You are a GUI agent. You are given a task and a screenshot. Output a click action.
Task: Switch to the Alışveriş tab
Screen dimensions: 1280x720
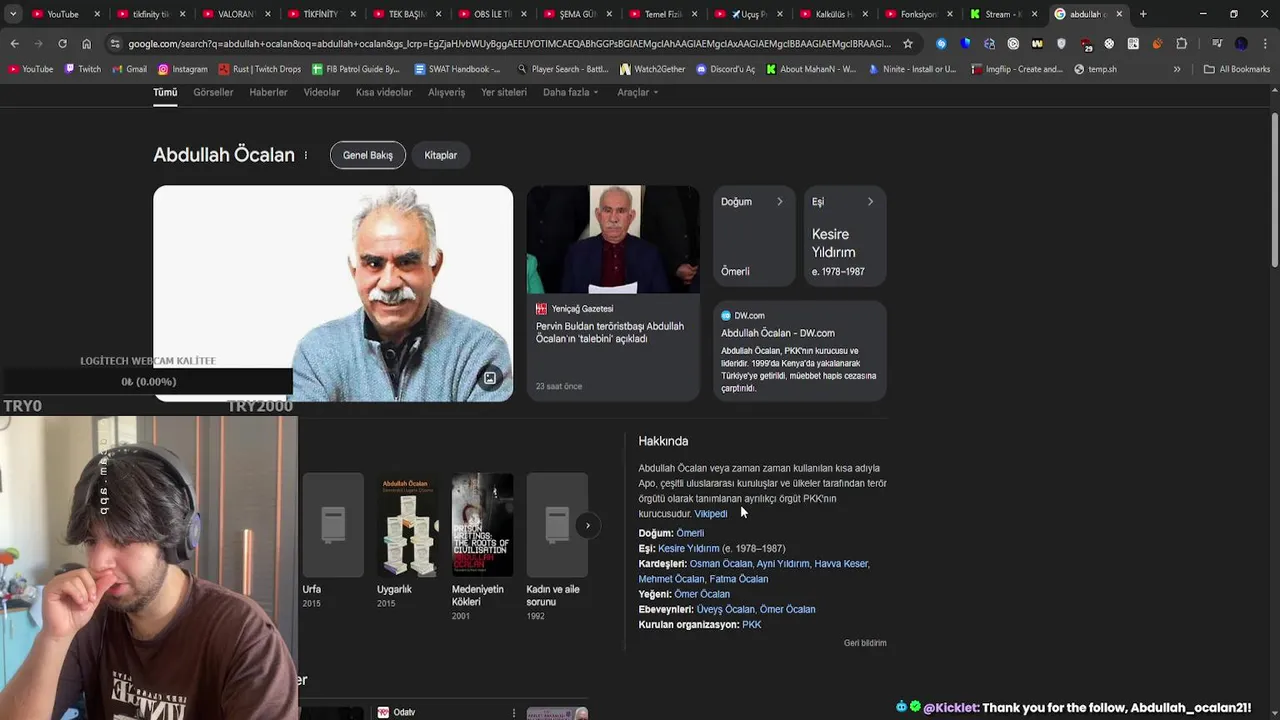pyautogui.click(x=447, y=92)
